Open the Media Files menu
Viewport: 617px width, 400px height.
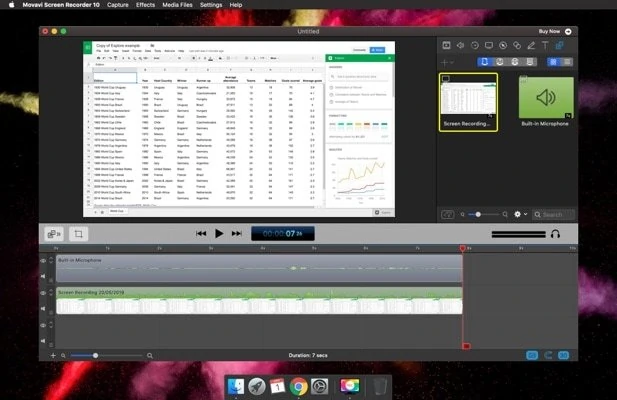(x=178, y=5)
